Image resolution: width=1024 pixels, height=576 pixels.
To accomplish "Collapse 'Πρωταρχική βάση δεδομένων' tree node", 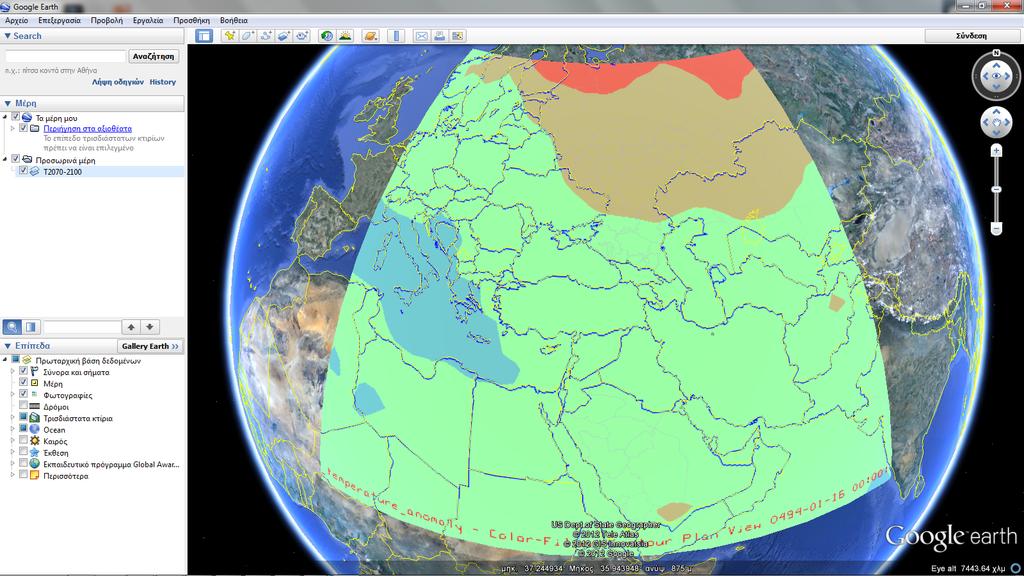I will pyautogui.click(x=5, y=360).
